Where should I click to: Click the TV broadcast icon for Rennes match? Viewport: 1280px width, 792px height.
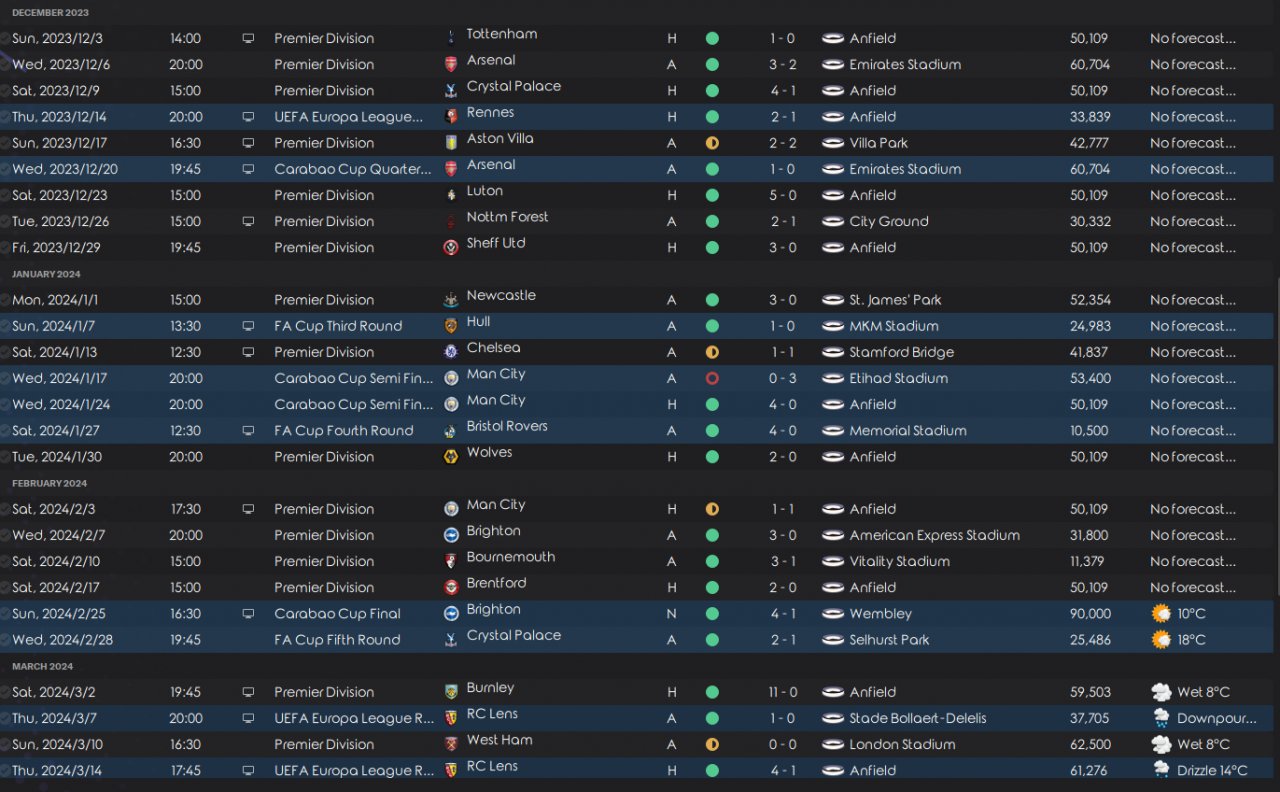[248, 117]
